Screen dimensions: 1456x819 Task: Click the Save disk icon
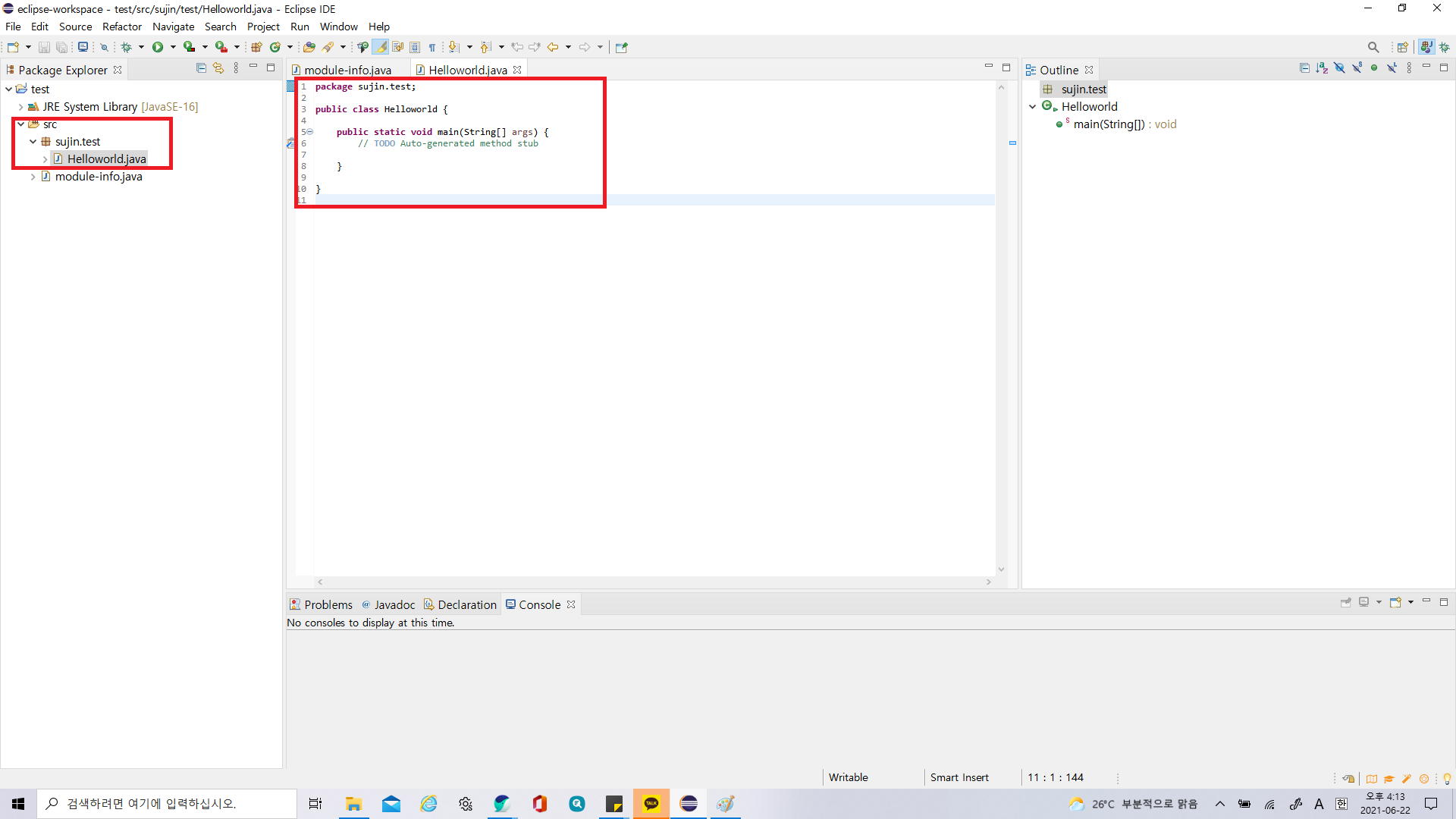pyautogui.click(x=44, y=47)
